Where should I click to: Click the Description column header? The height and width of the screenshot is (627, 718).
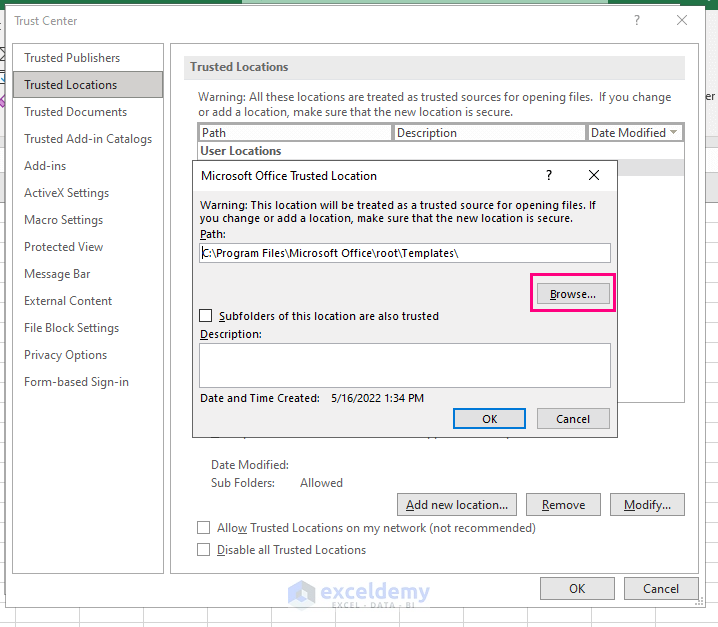pyautogui.click(x=490, y=133)
